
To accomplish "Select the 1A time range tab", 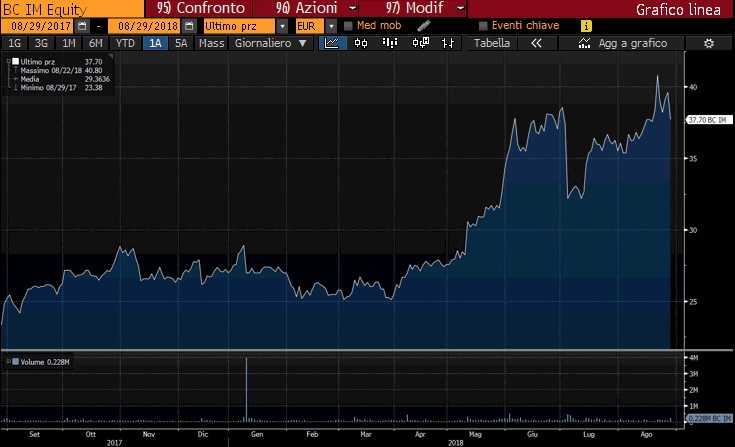I will [155, 43].
